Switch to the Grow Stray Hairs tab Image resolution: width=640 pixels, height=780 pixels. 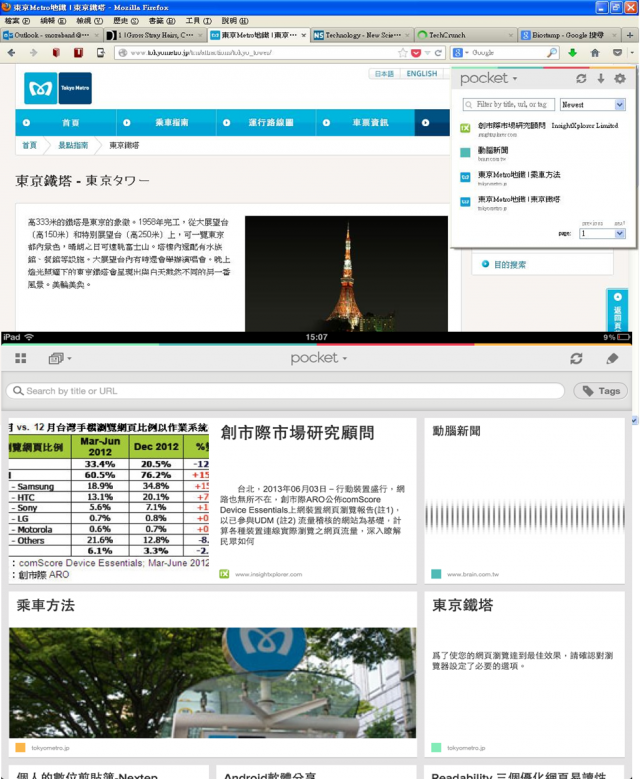pos(155,35)
